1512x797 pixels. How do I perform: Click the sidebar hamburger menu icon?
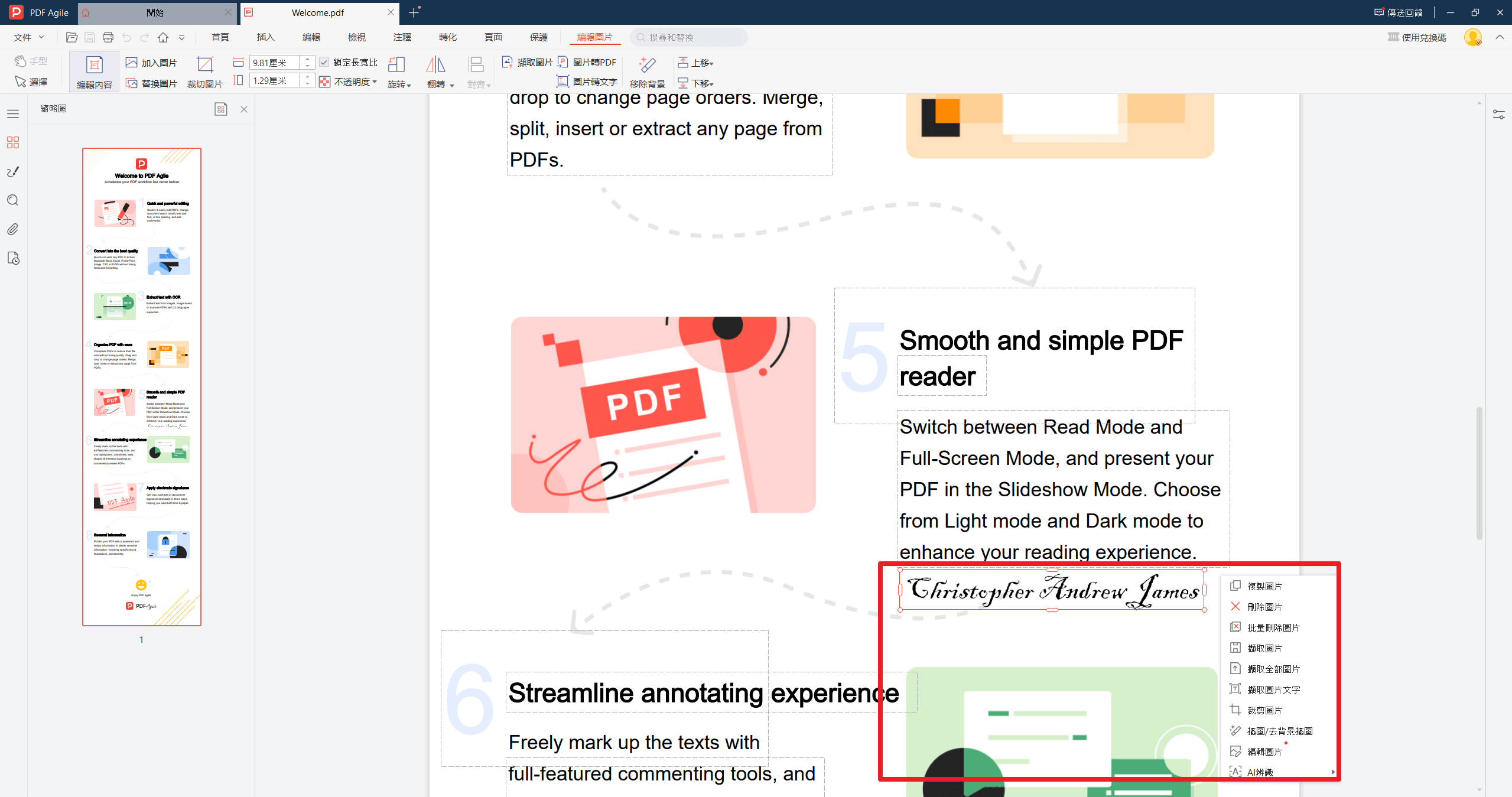(x=13, y=113)
